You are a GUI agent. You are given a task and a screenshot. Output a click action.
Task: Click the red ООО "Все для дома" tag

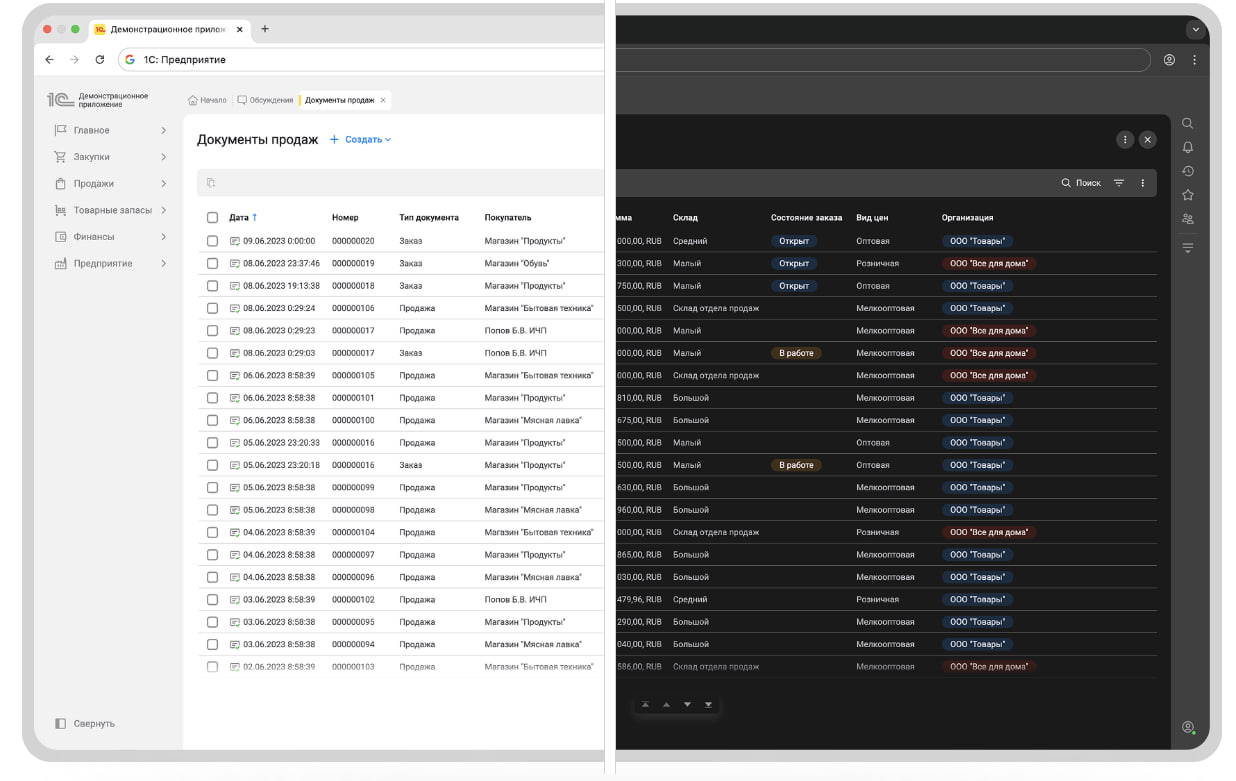988,264
